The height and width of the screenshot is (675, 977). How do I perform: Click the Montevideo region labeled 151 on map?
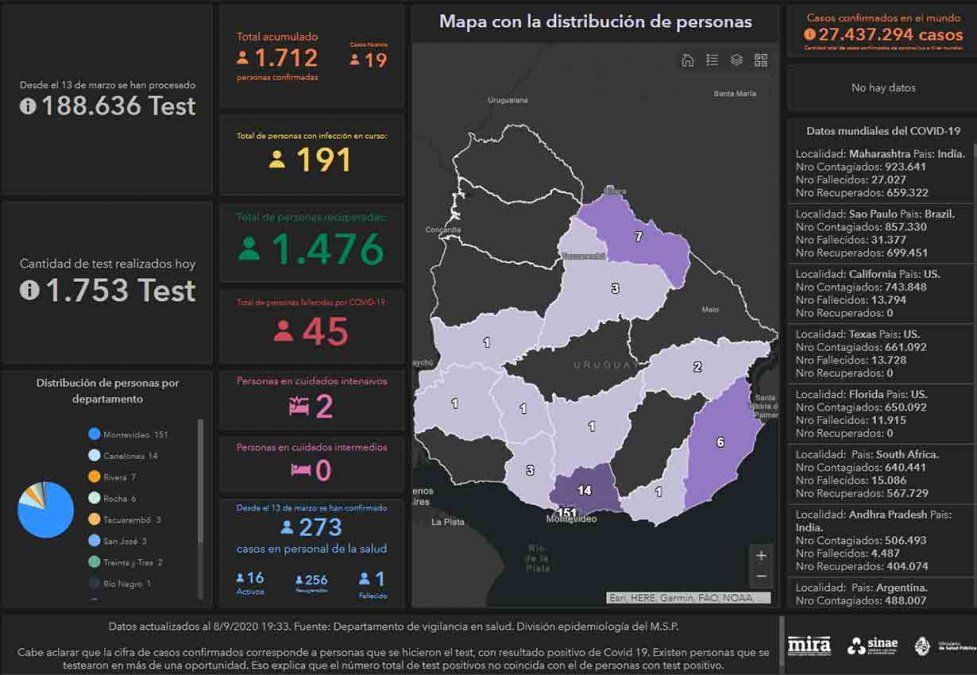(567, 513)
